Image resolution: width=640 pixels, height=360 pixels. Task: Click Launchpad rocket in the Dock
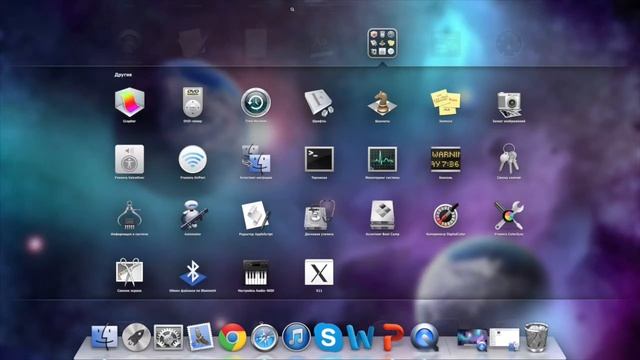pyautogui.click(x=136, y=338)
